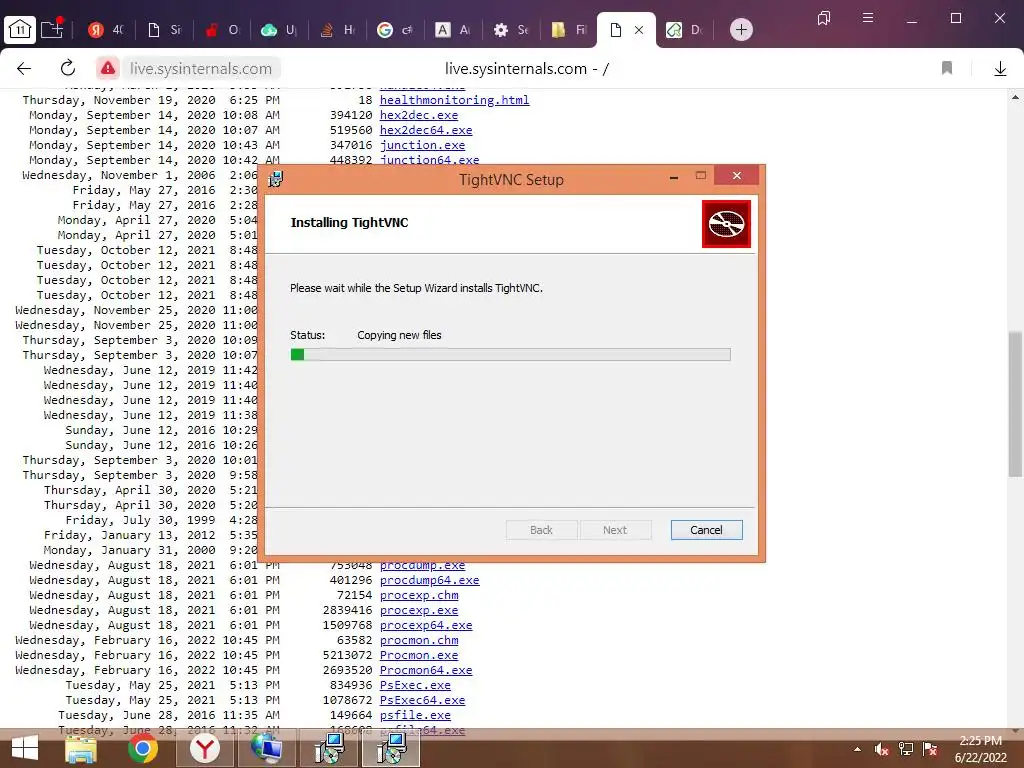Open hex2dec.exe link
This screenshot has height=768, width=1024.
click(x=419, y=115)
